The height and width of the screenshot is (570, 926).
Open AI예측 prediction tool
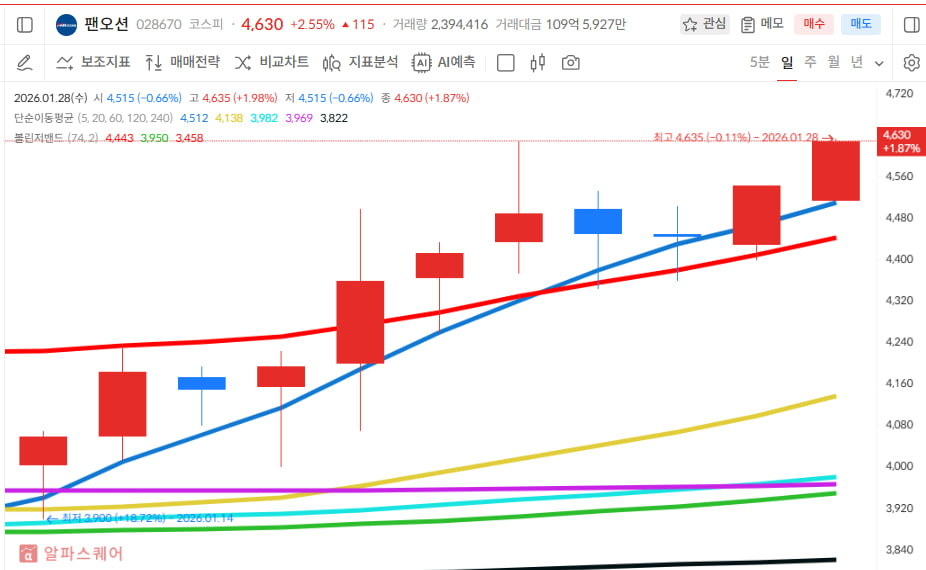coord(444,63)
